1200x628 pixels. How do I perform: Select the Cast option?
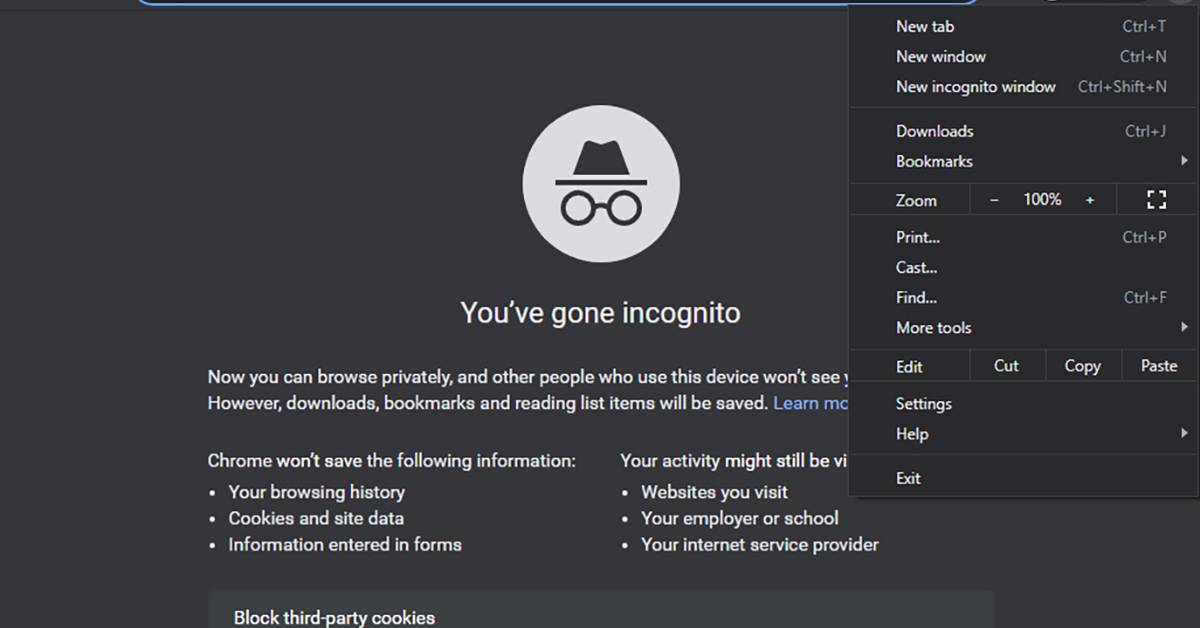point(916,267)
